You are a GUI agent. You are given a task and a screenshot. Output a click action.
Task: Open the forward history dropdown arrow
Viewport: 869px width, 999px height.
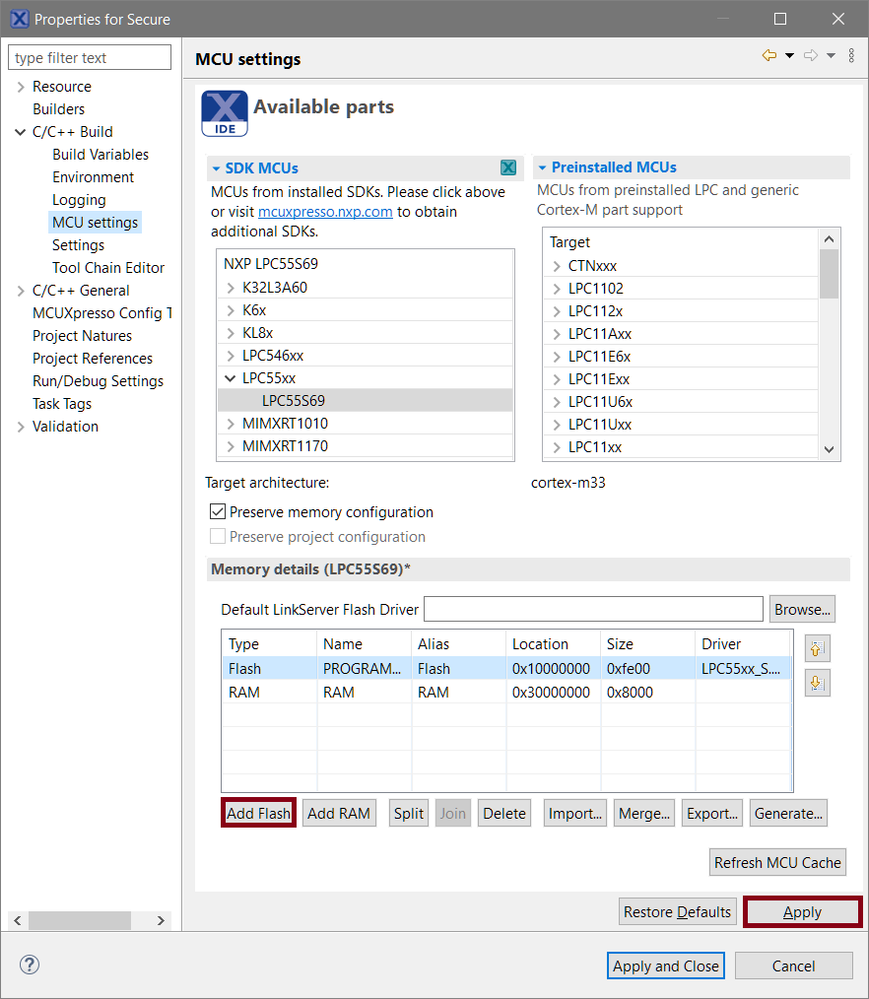coord(831,55)
